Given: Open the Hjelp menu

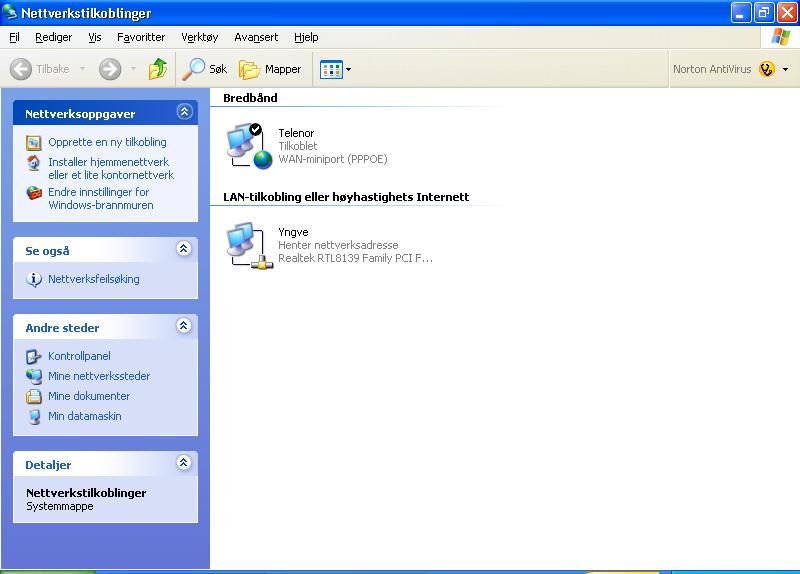Looking at the screenshot, I should (x=306, y=37).
